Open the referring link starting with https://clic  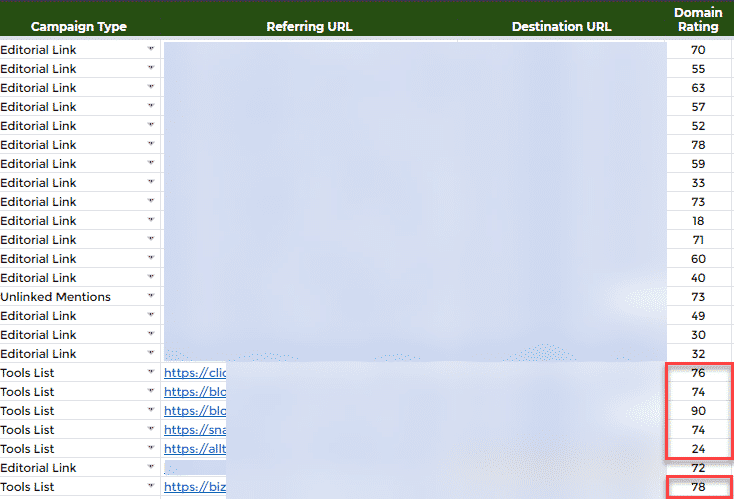tap(195, 373)
